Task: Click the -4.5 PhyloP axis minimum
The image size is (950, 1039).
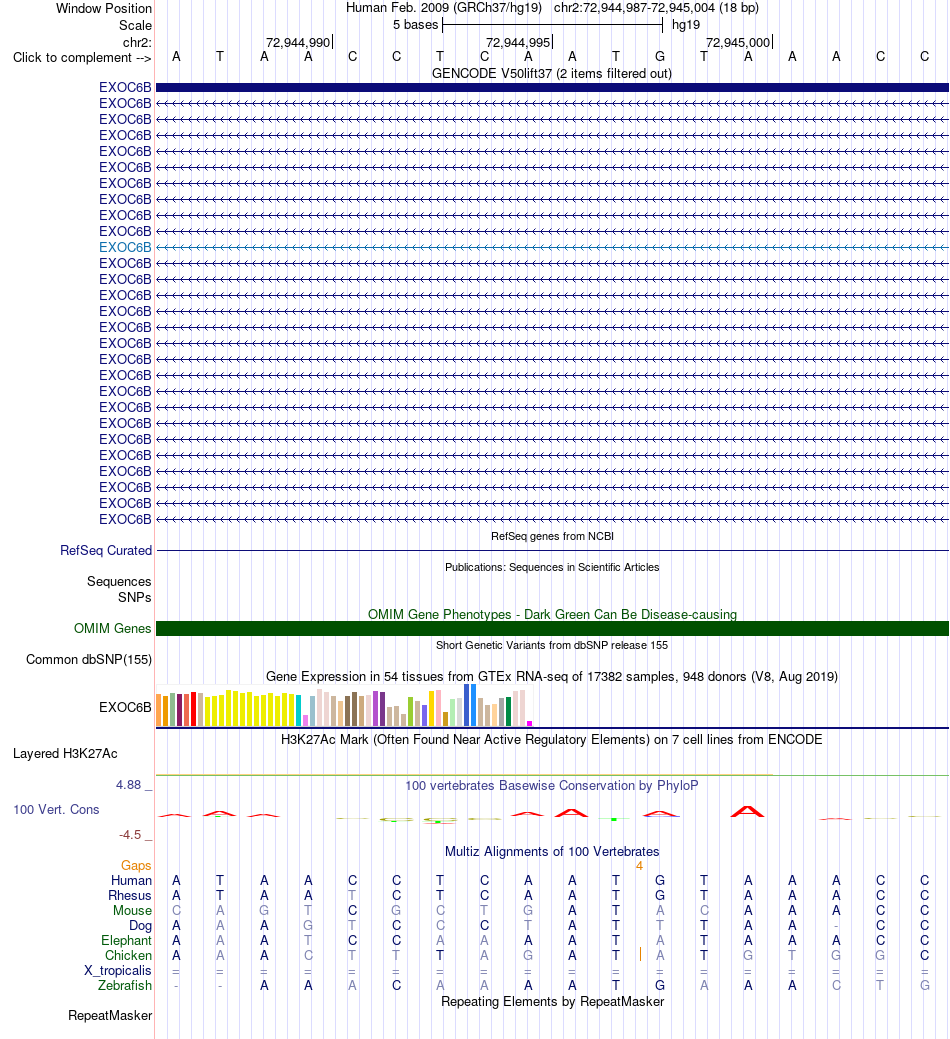Action: pyautogui.click(x=130, y=835)
